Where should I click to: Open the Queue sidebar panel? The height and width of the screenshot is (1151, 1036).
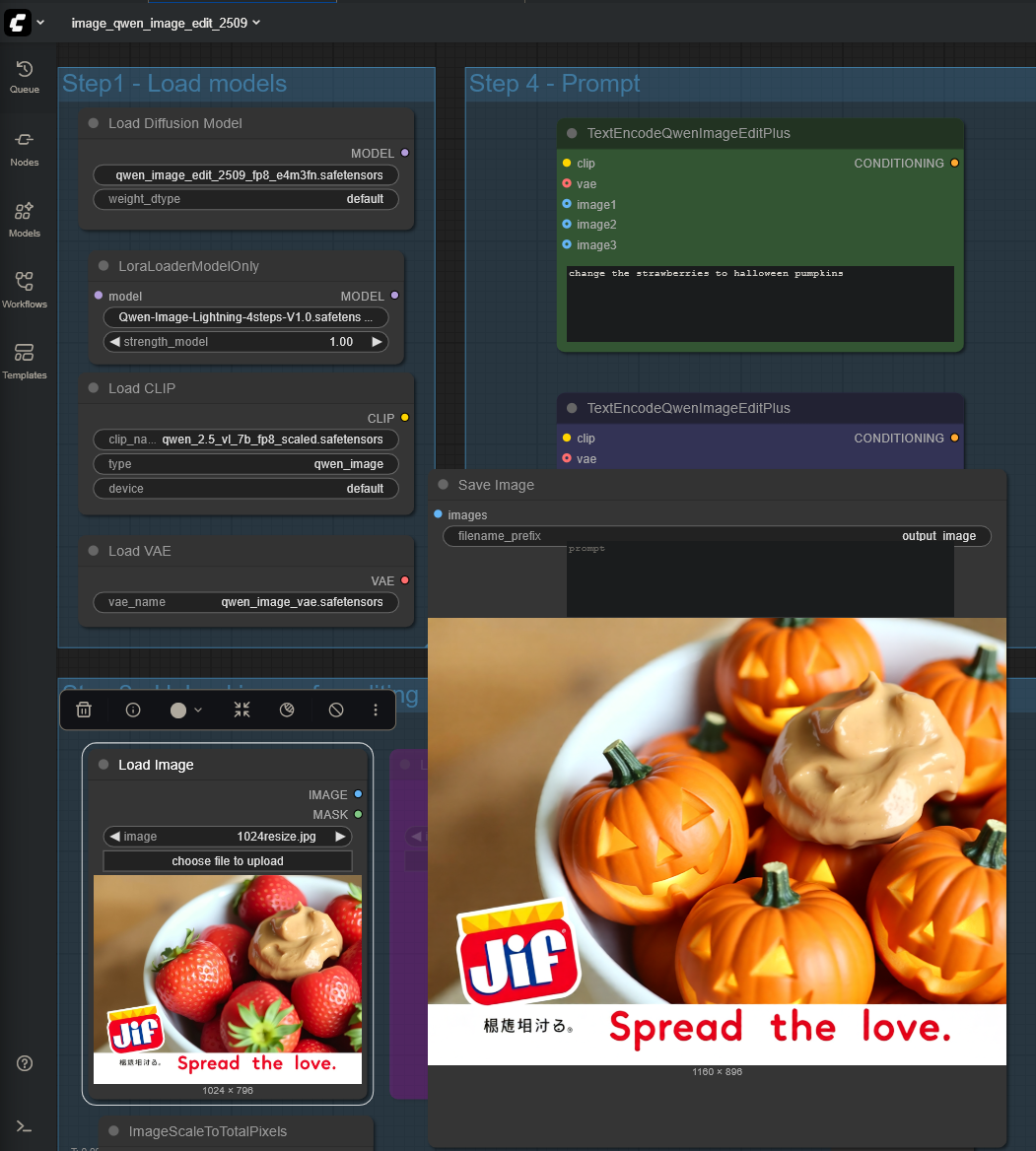(x=25, y=77)
